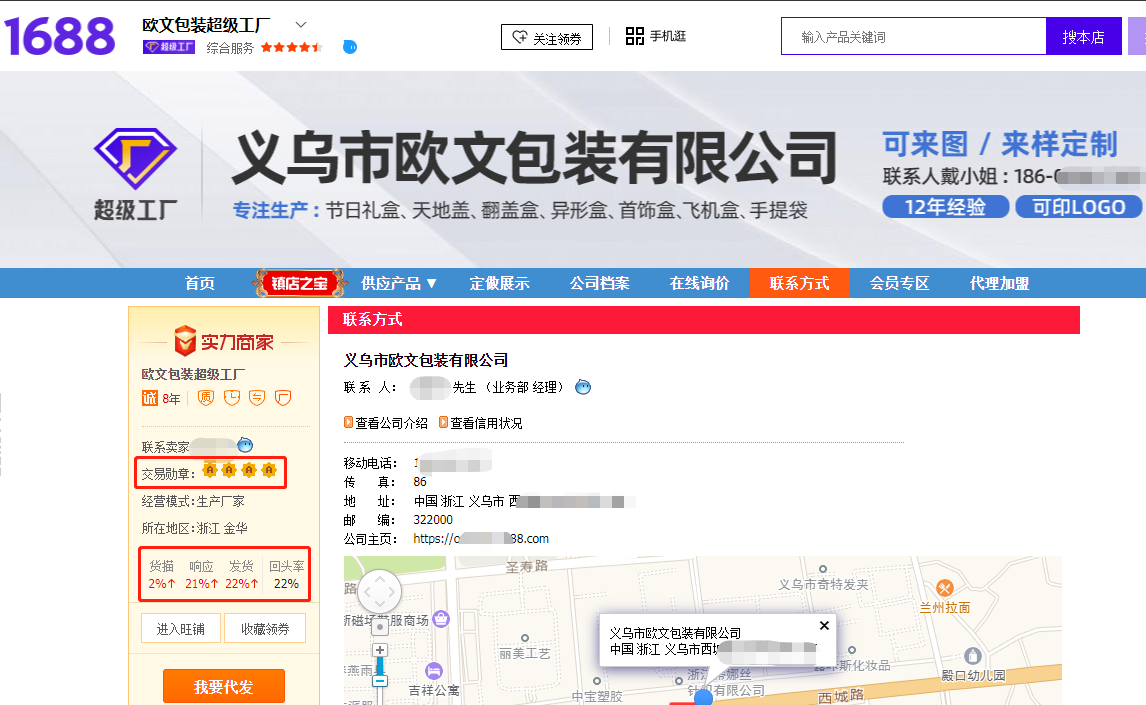This screenshot has width=1146, height=705.
Task: Open the 公司档案 tab
Action: click(599, 283)
